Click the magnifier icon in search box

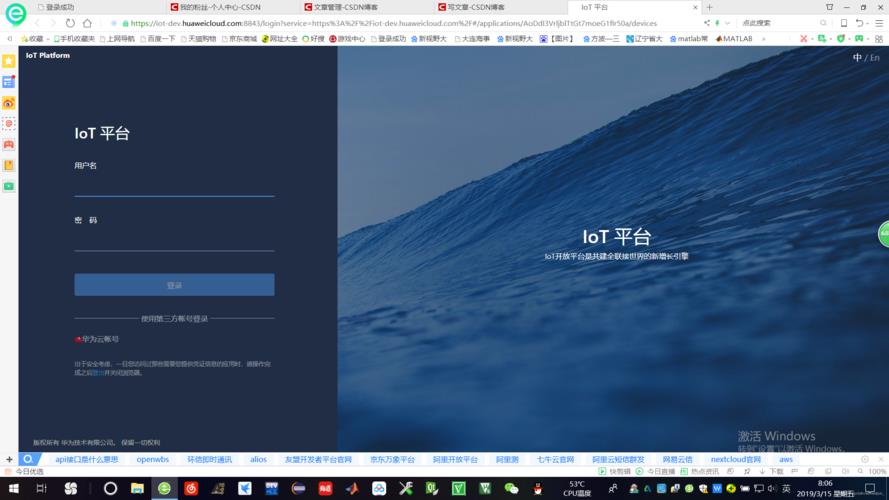[823, 23]
